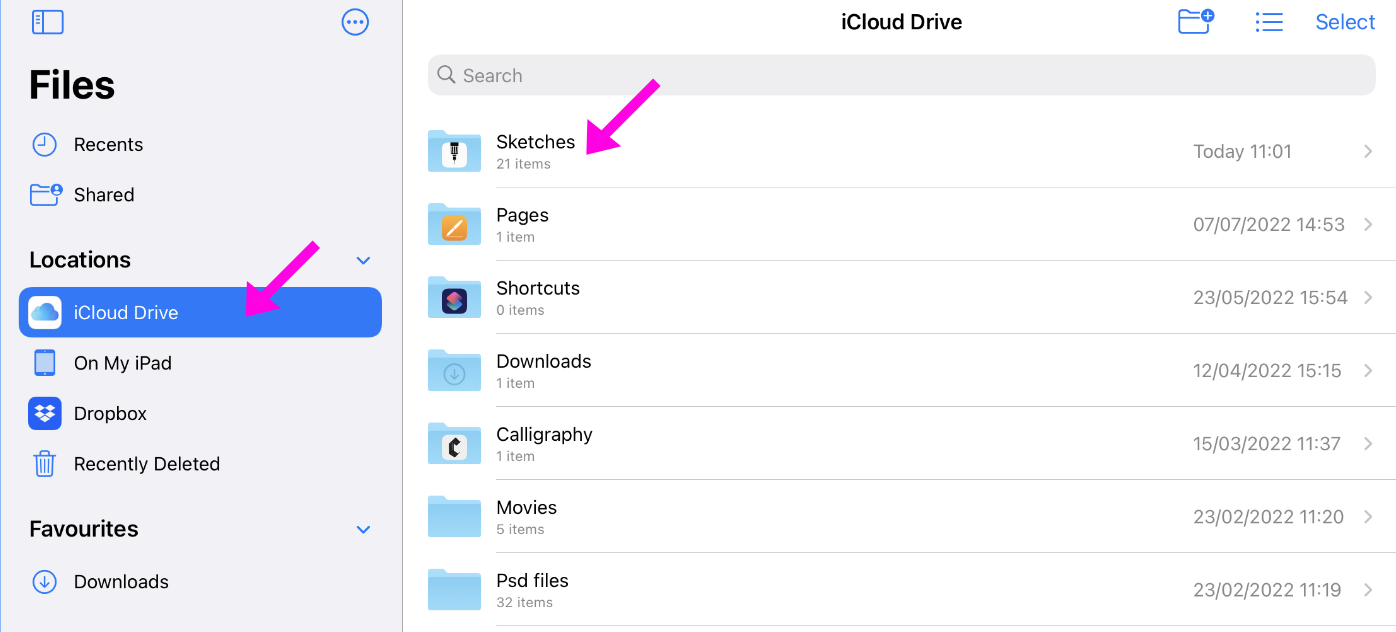This screenshot has height=632, width=1396.
Task: Open the Sketches folder icon
Action: pyautogui.click(x=454, y=151)
